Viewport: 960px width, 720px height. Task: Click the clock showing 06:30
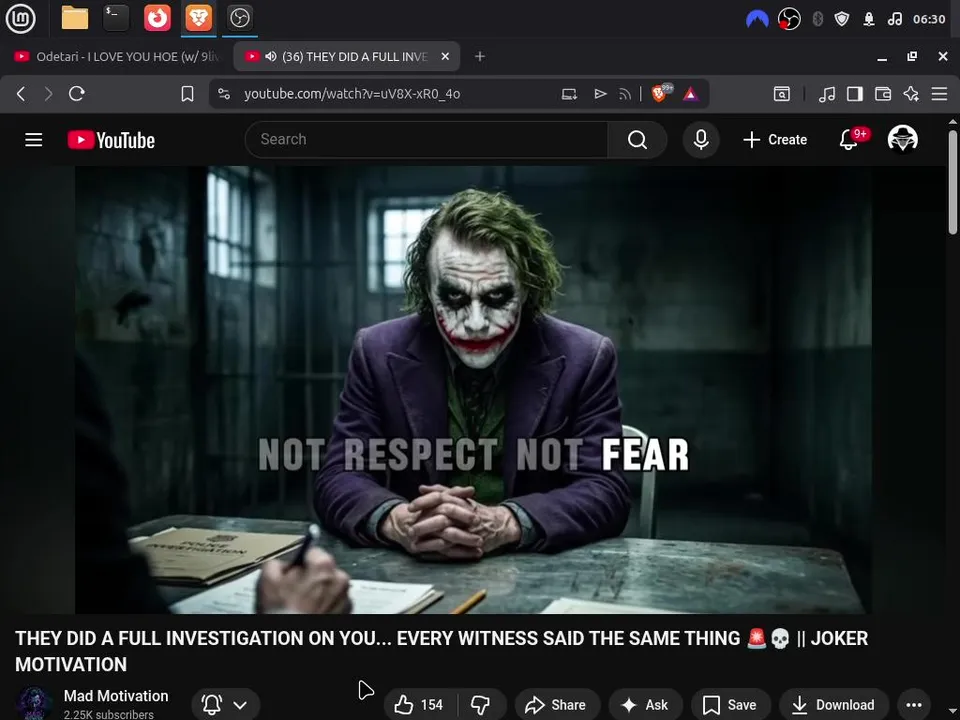[929, 19]
